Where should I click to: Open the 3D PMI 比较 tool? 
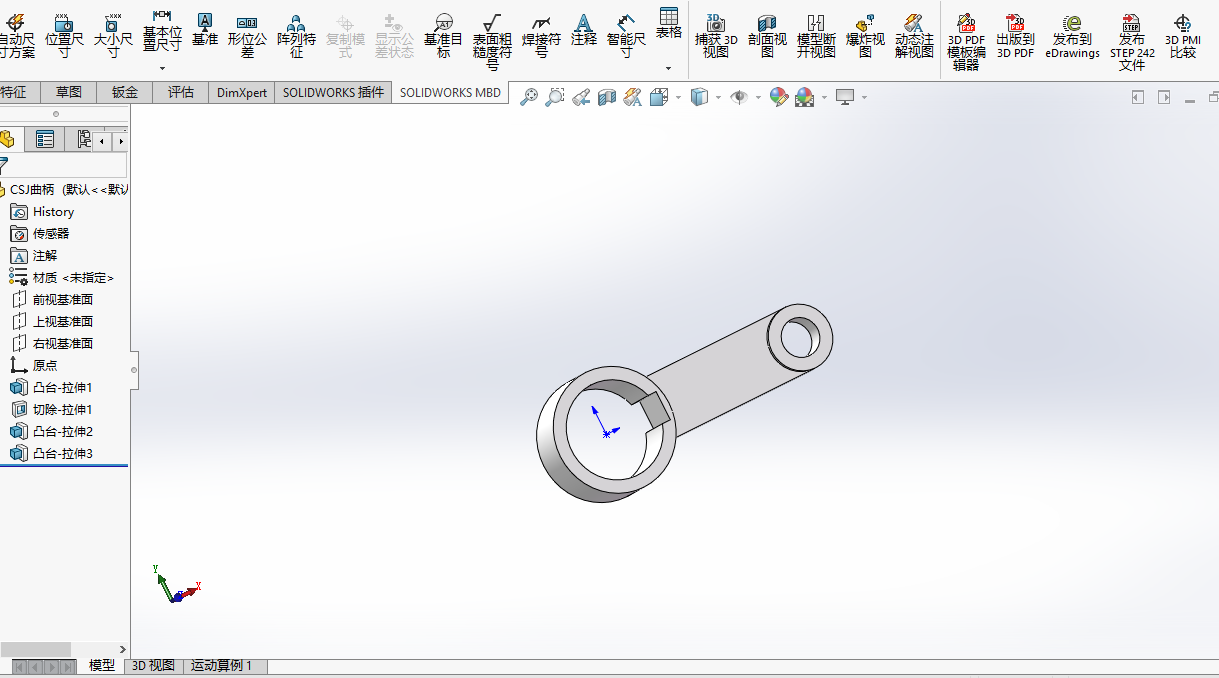tap(1183, 35)
